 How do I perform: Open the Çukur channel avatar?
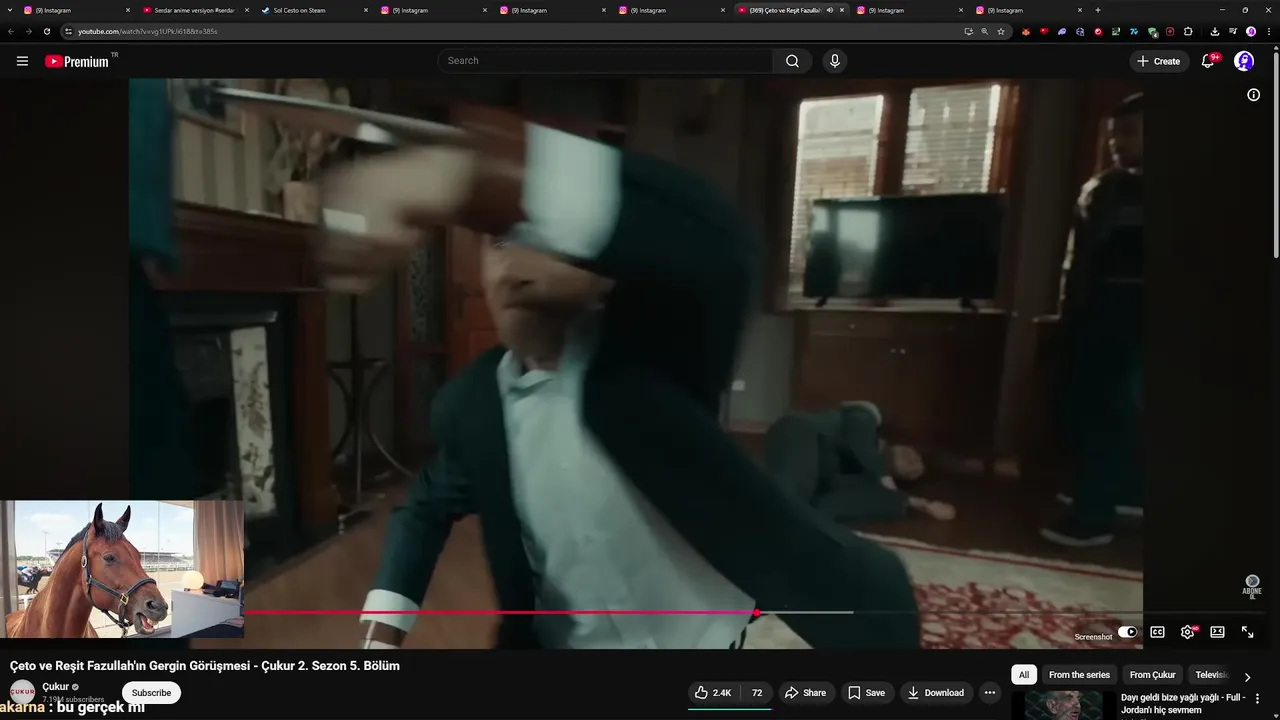point(22,692)
